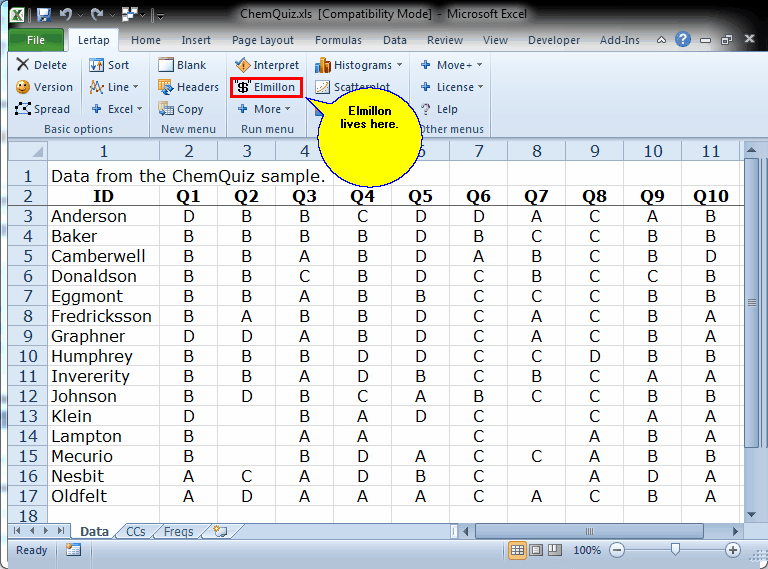Click the Delete icon in Basic options

tap(42, 65)
